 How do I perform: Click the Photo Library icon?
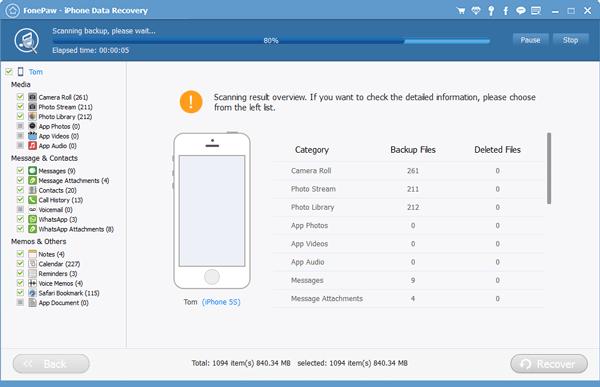pyautogui.click(x=33, y=116)
